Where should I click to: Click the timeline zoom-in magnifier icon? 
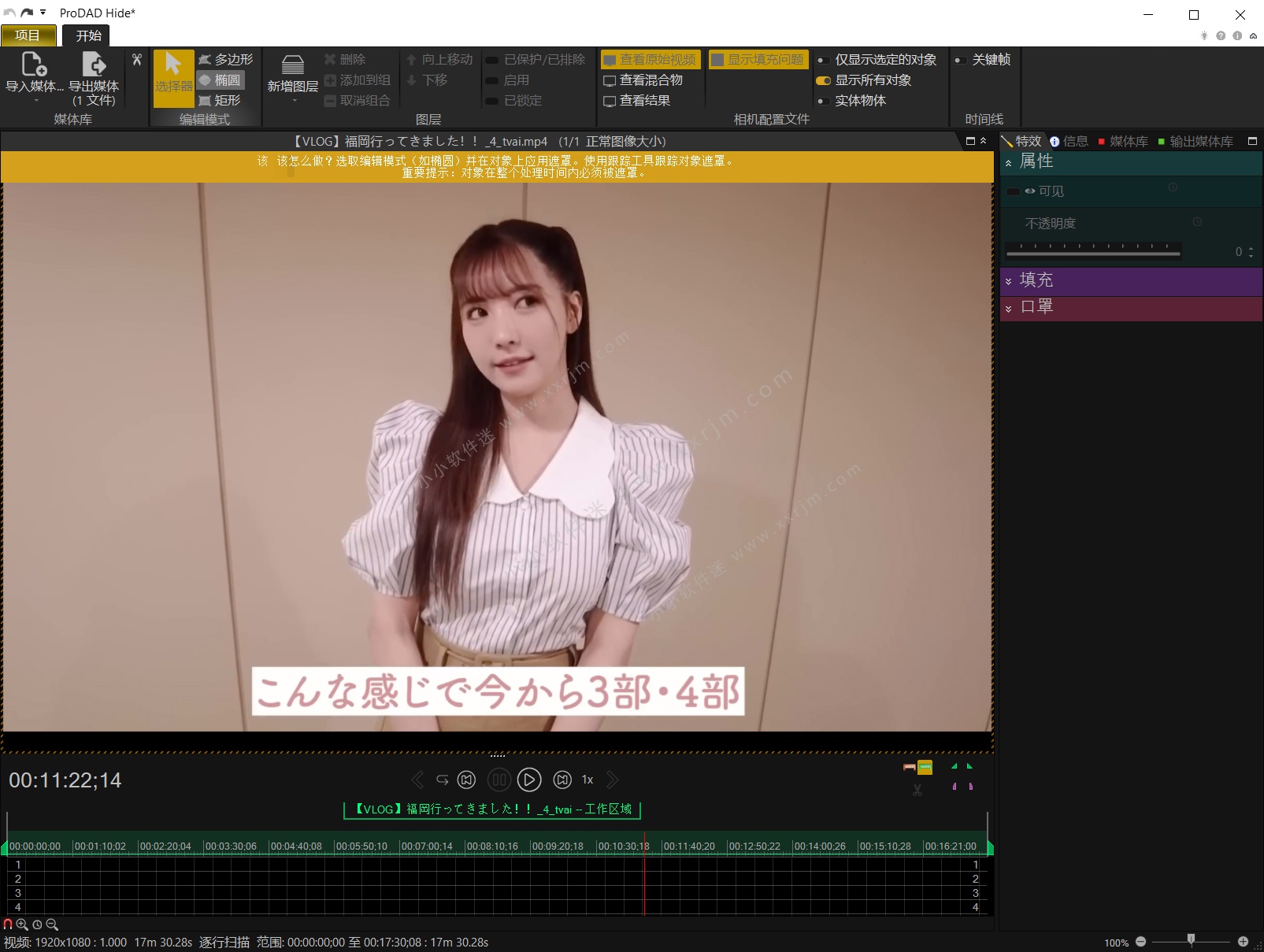click(22, 924)
